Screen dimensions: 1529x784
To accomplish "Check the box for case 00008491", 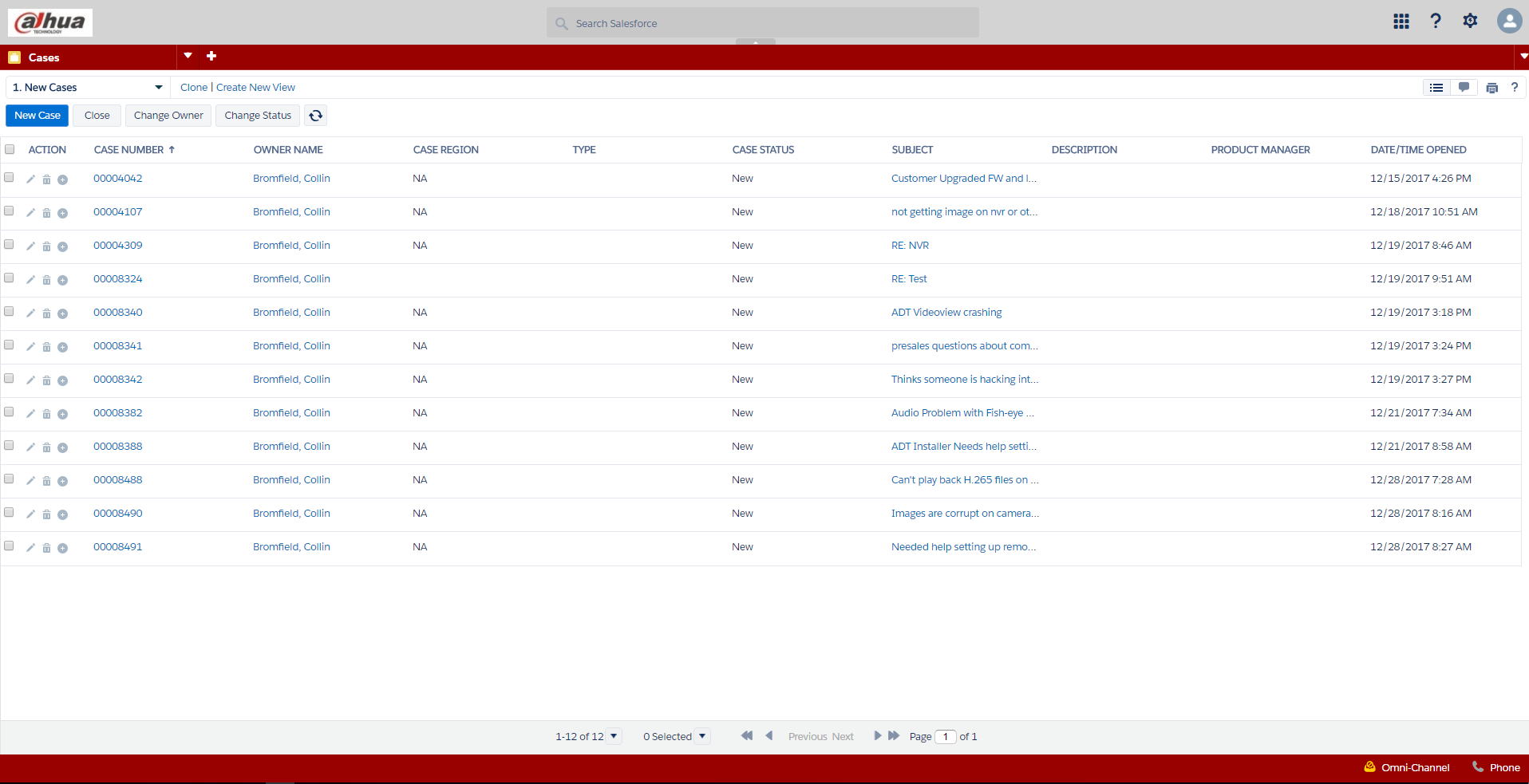I will pos(9,546).
